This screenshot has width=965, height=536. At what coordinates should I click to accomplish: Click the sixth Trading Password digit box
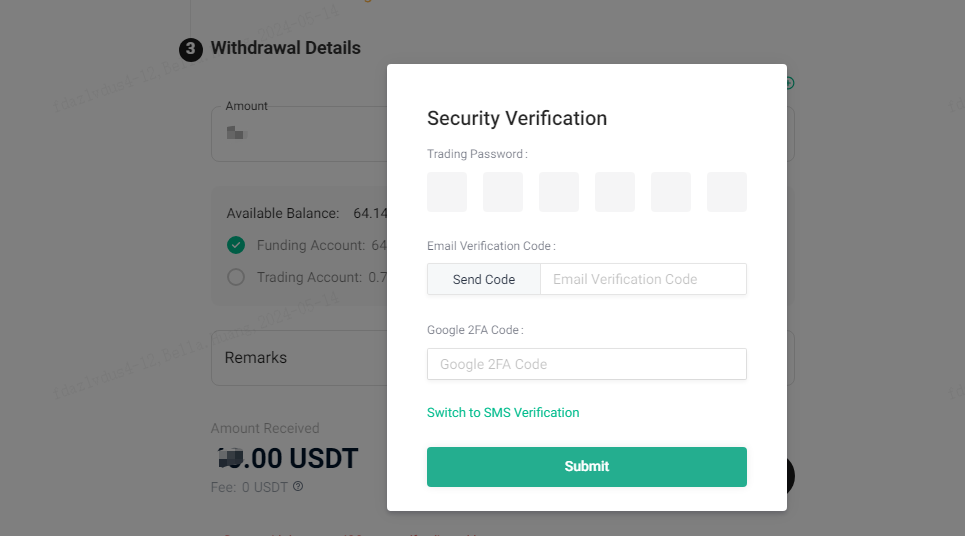point(727,192)
